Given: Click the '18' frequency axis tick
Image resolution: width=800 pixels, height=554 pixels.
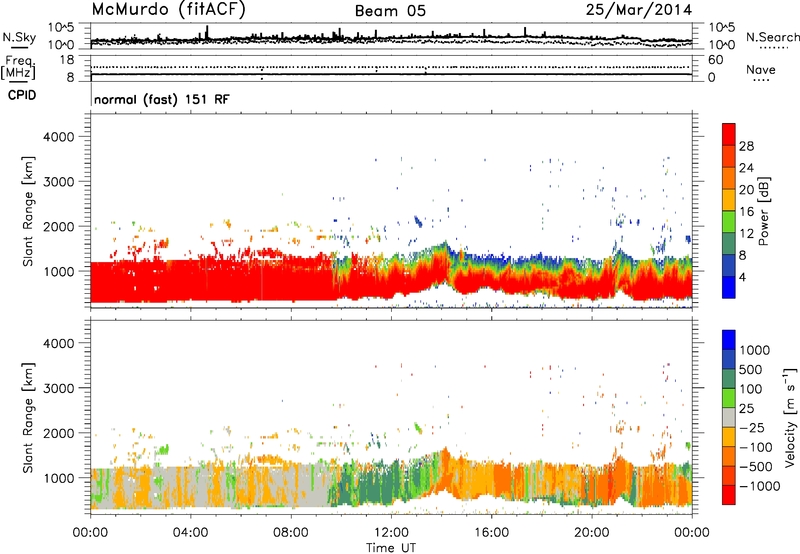Looking at the screenshot, I should tap(67, 60).
